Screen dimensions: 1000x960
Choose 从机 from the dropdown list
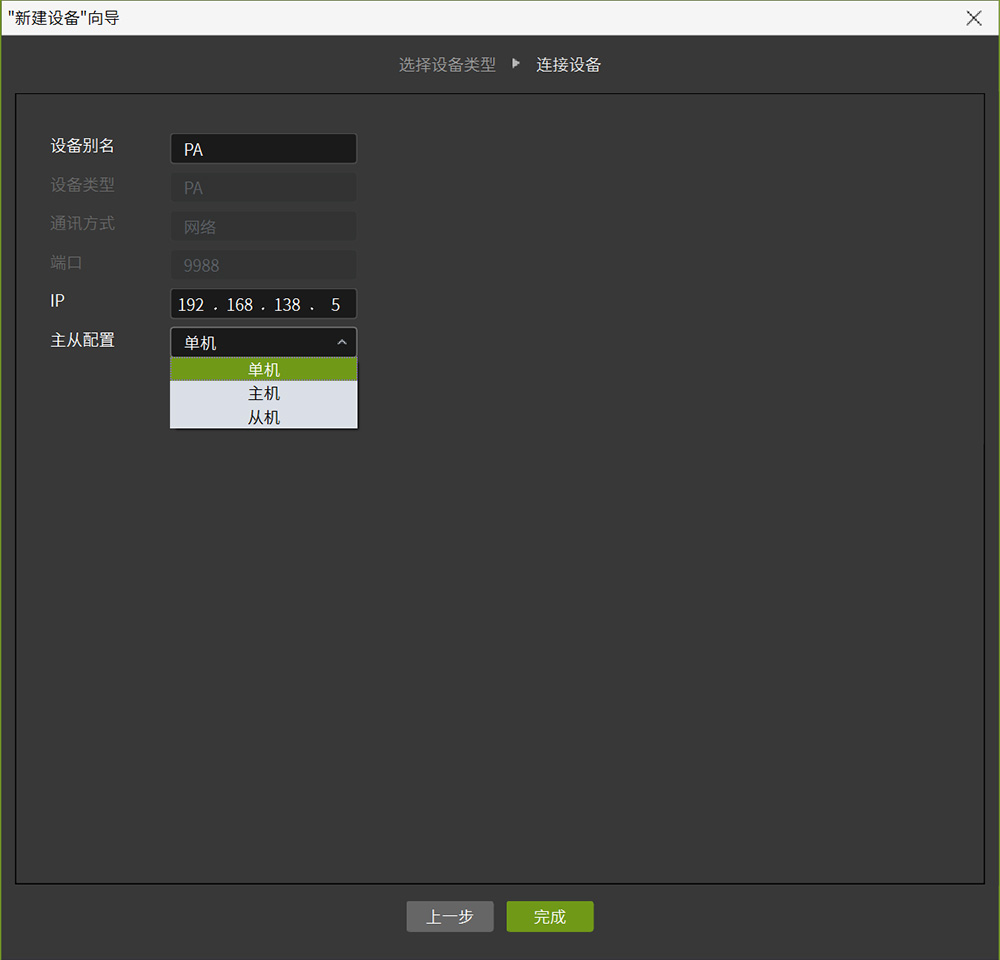[x=263, y=418]
